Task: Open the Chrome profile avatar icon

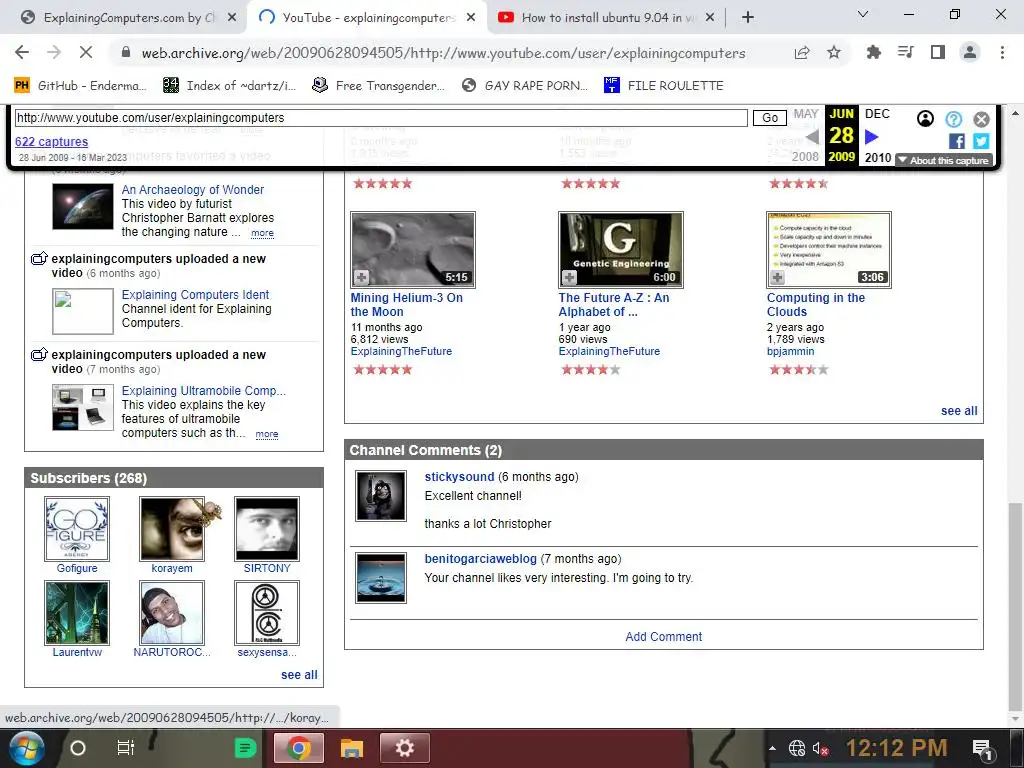Action: 970,52
